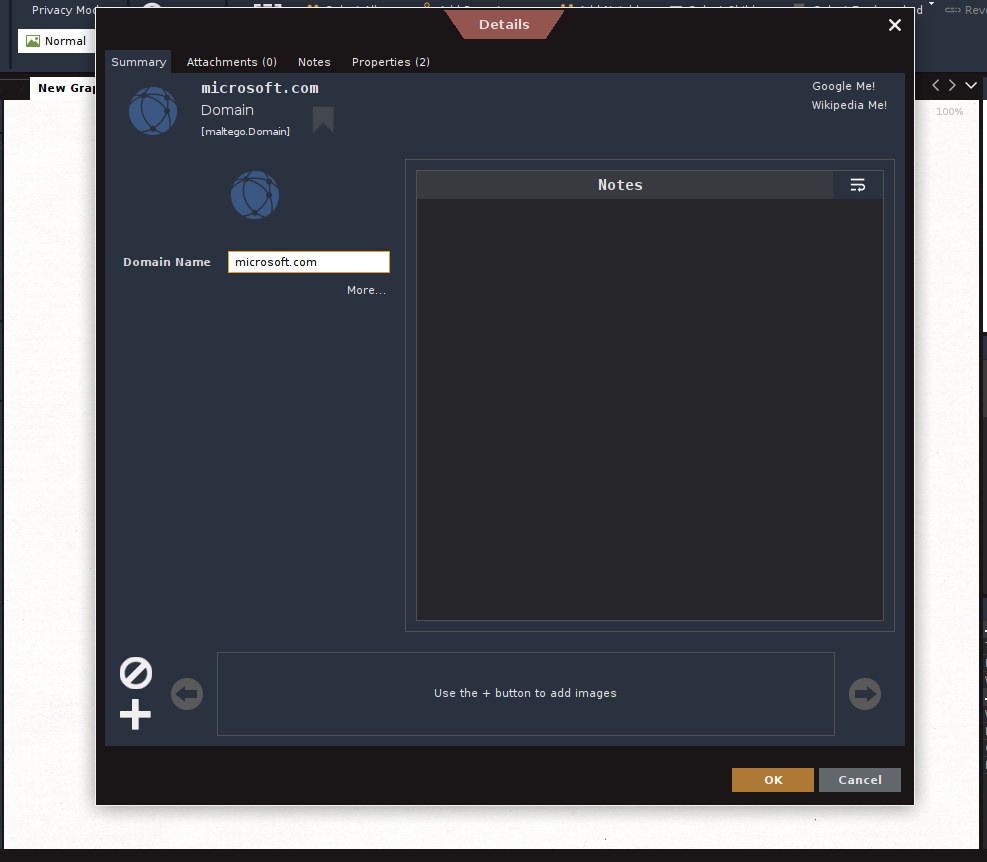Close the Details dialog
This screenshot has width=987, height=862.
pos(894,25)
